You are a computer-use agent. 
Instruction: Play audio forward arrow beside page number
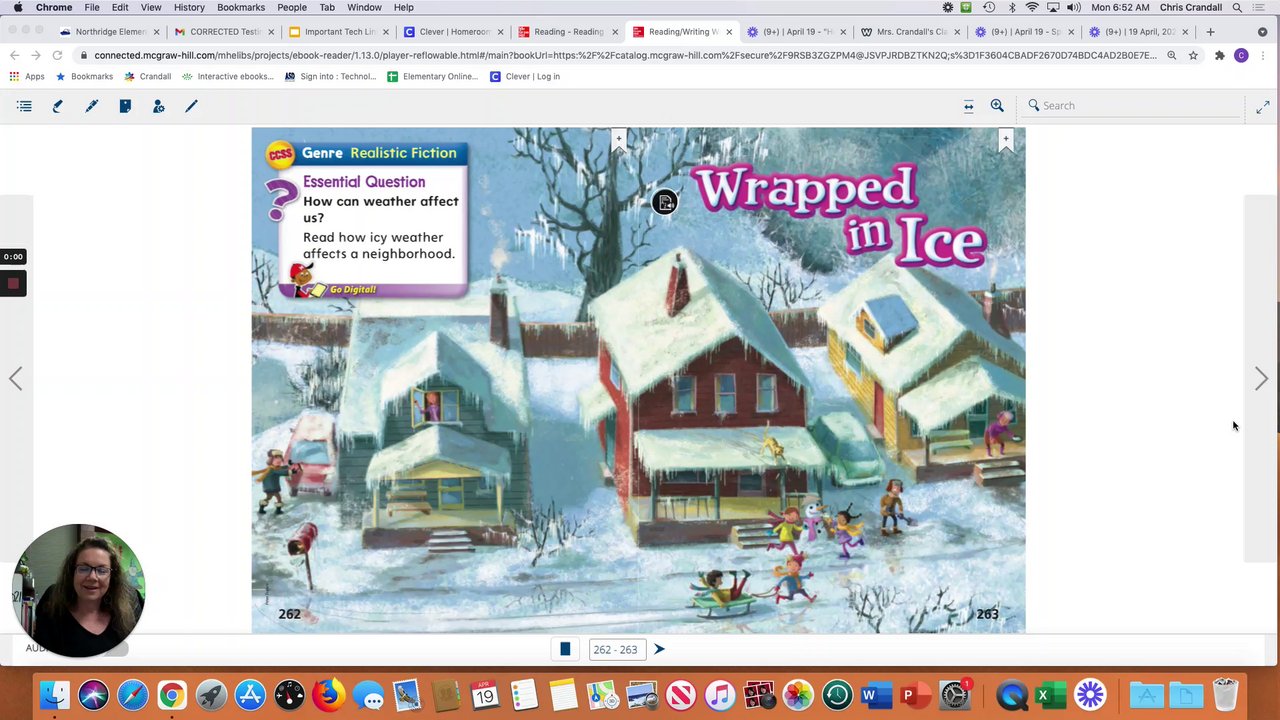click(x=659, y=649)
